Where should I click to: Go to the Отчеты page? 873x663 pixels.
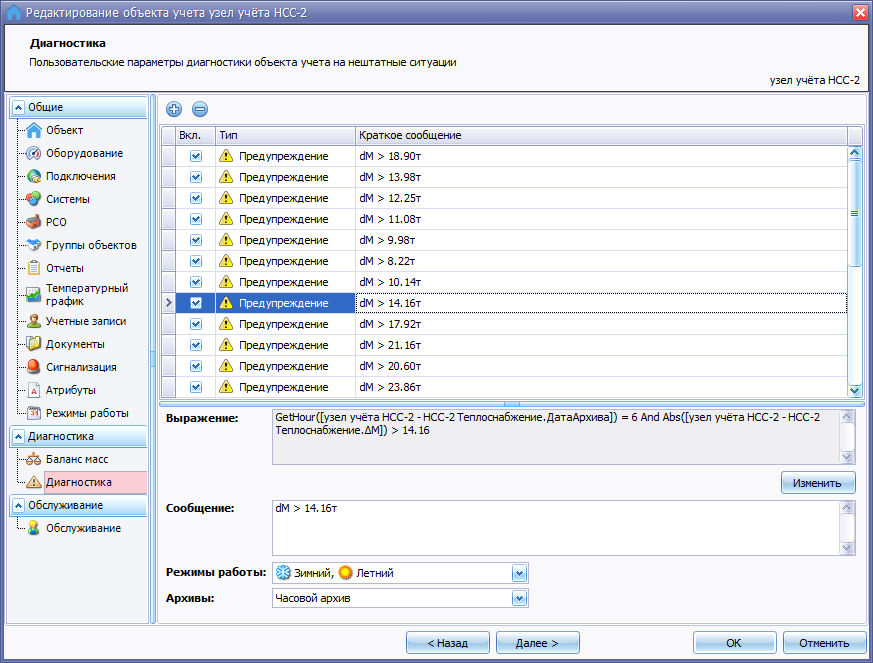pos(64,268)
